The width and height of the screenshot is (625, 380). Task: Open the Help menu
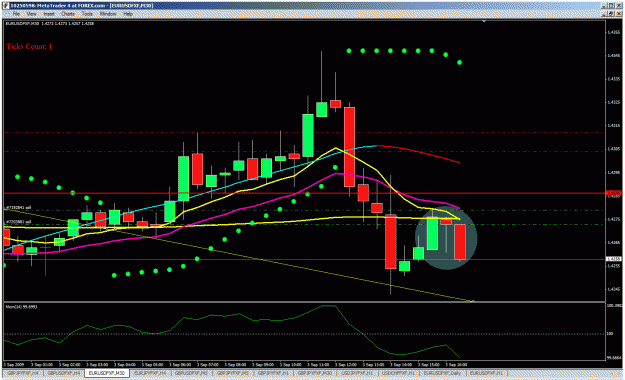click(128, 14)
